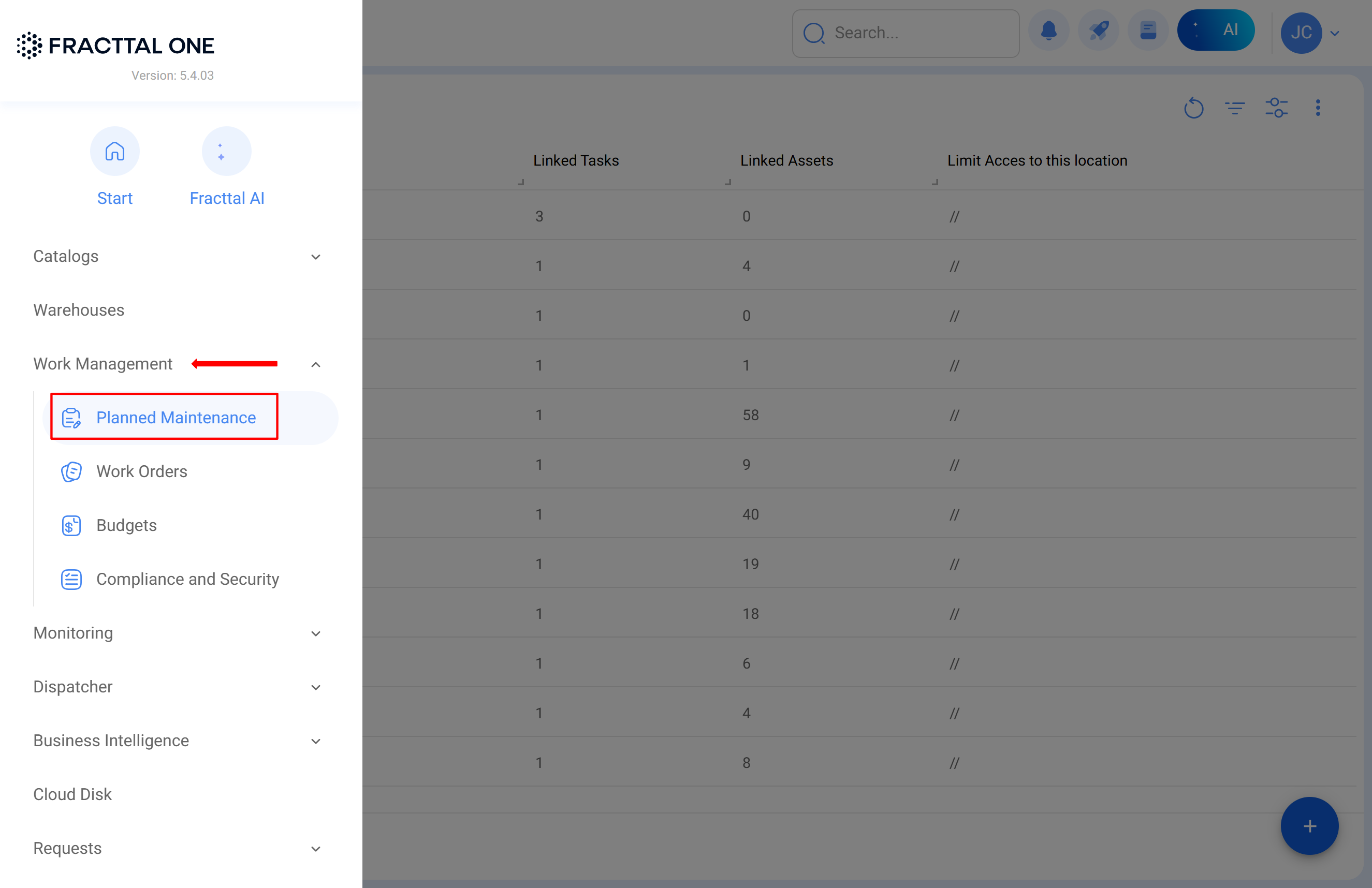
Task: Click the refresh list icon
Action: 1193,108
